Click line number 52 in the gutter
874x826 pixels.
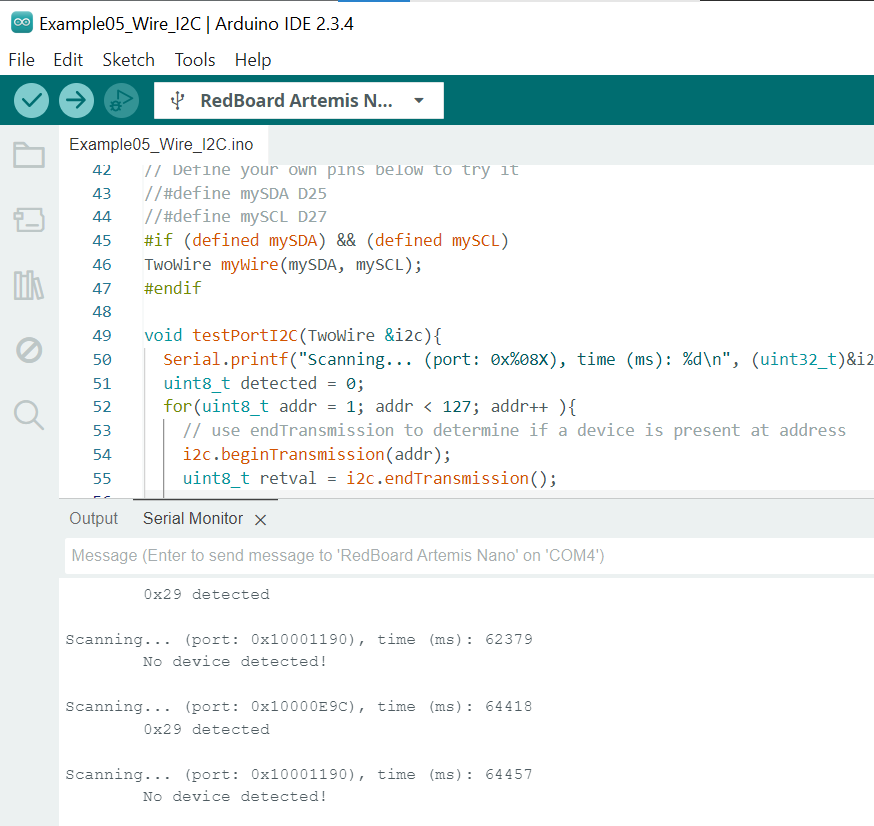[x=102, y=407]
